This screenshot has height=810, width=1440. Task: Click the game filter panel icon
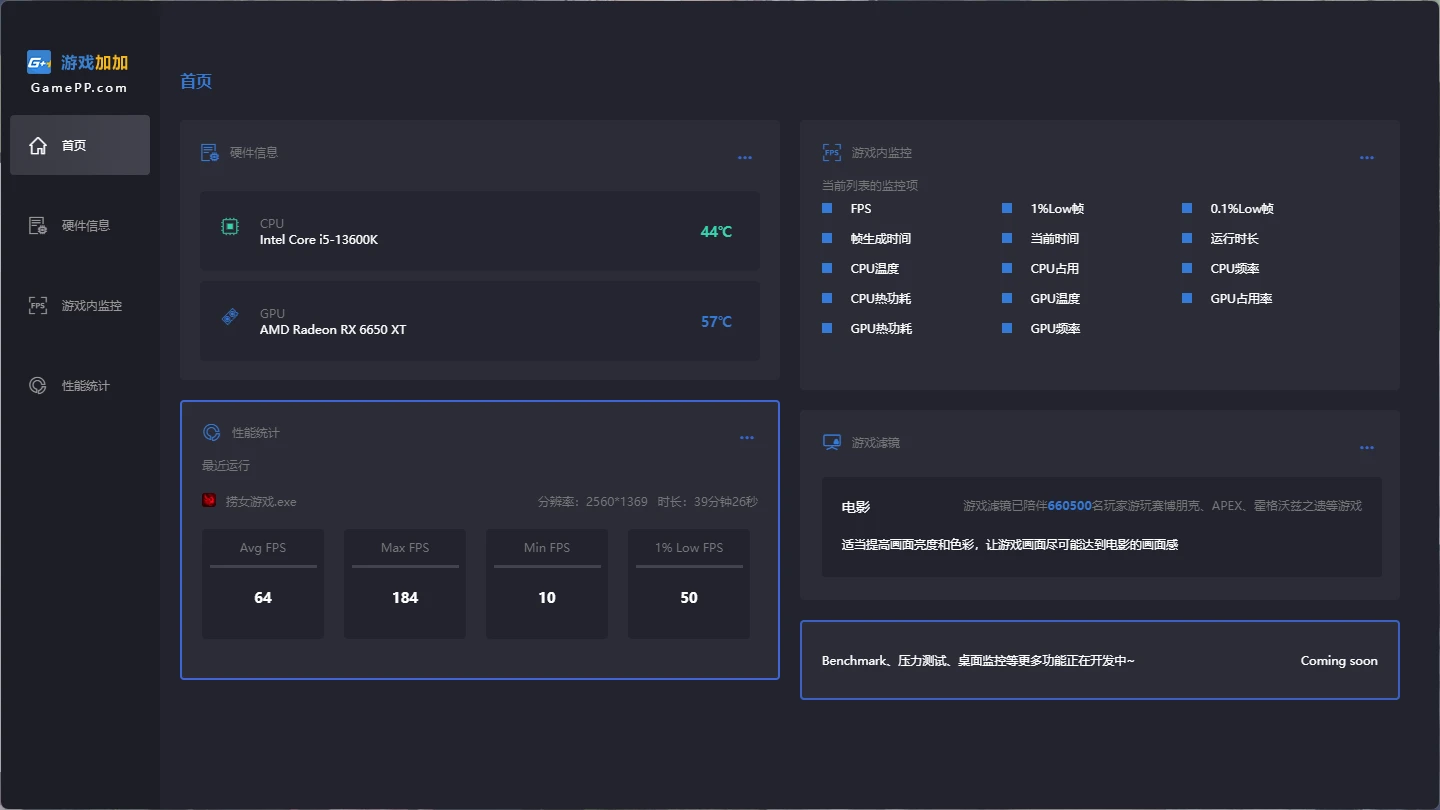coord(831,442)
